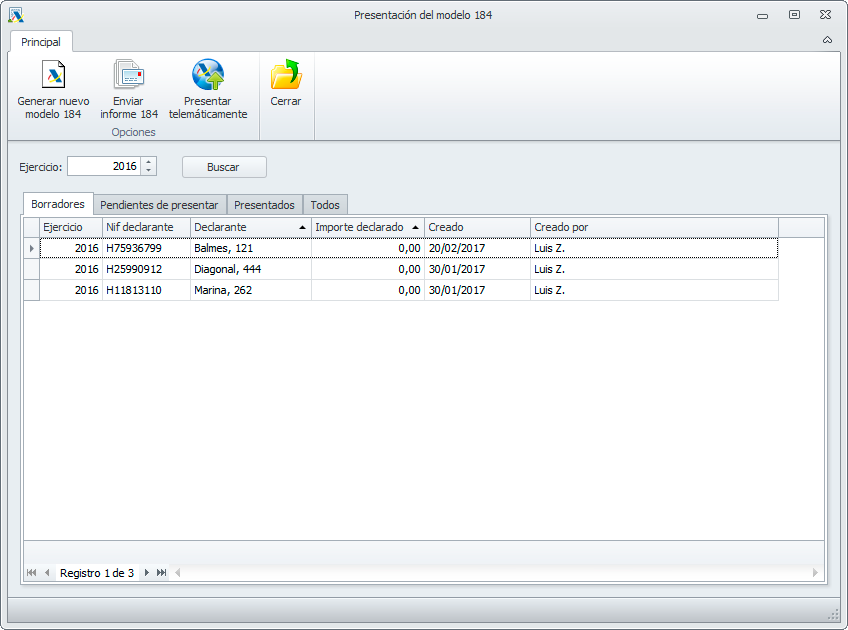
Task: Decrease Ejercicio year with down arrow
Action: click(x=149, y=171)
